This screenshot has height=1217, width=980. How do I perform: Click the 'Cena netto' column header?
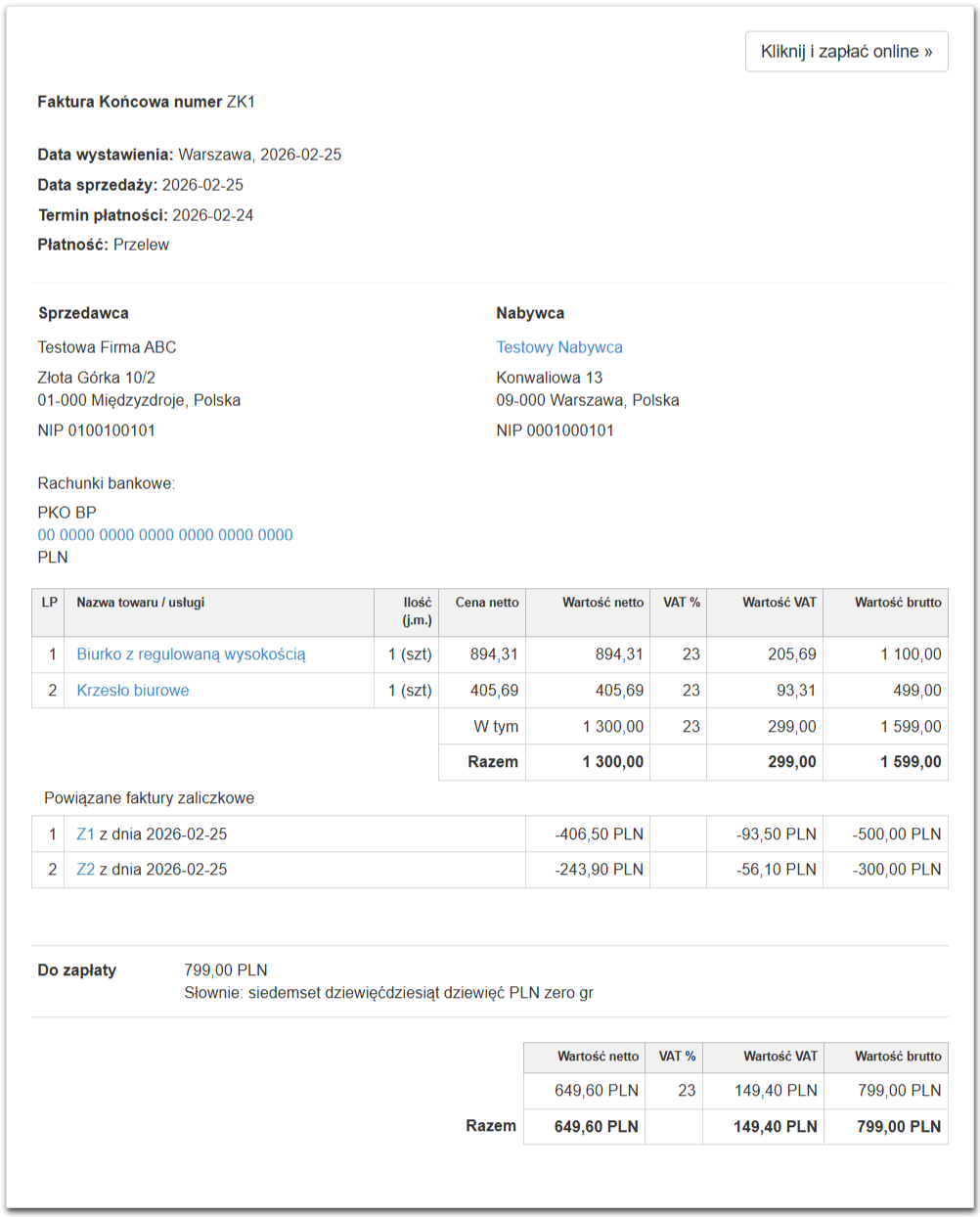coord(486,603)
